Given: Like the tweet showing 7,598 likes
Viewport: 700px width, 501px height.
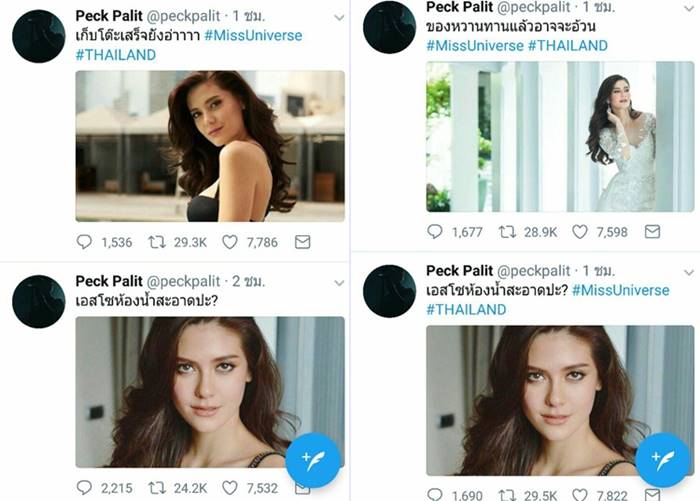Looking at the screenshot, I should (x=580, y=232).
